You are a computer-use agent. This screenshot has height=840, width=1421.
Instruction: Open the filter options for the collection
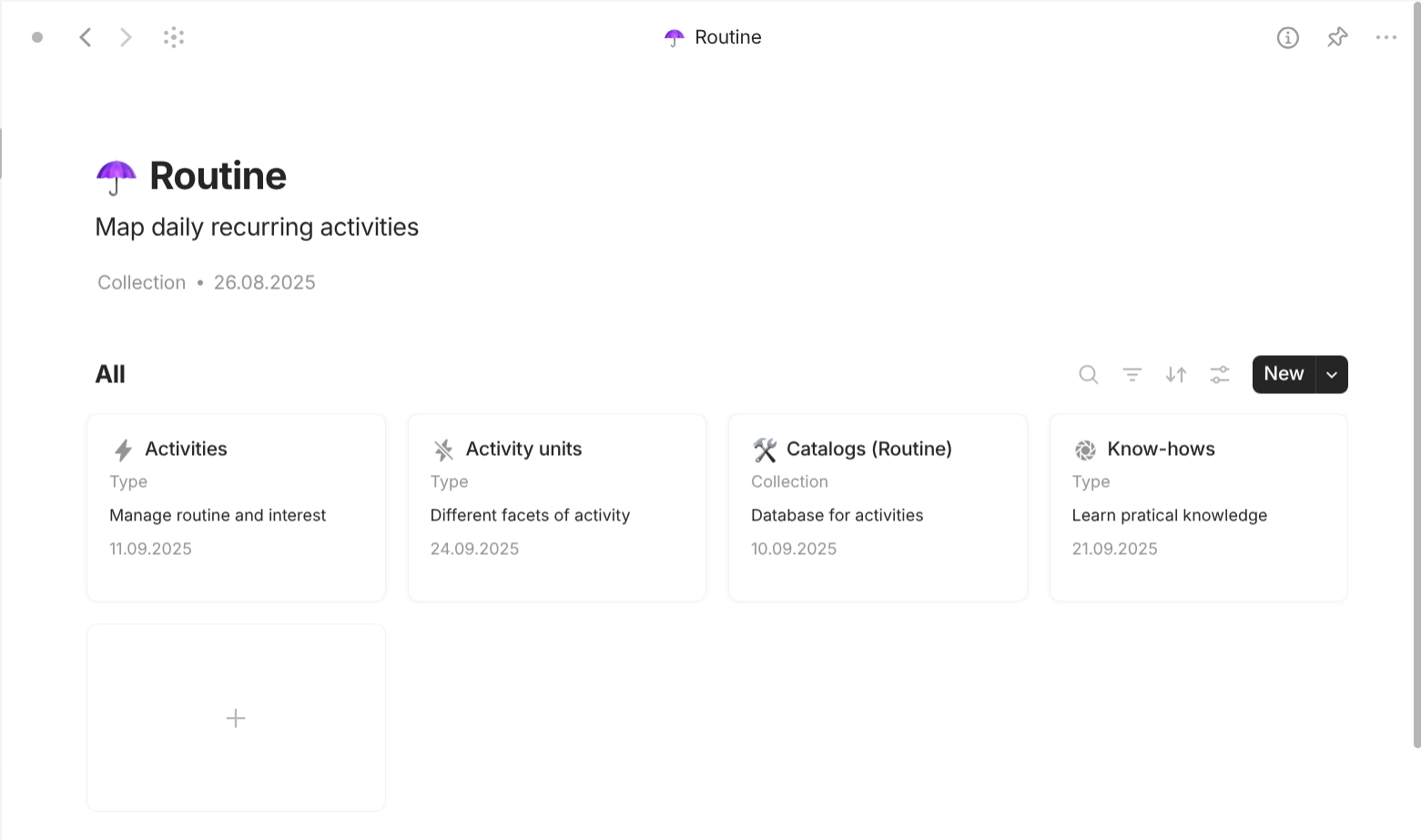[x=1132, y=374]
